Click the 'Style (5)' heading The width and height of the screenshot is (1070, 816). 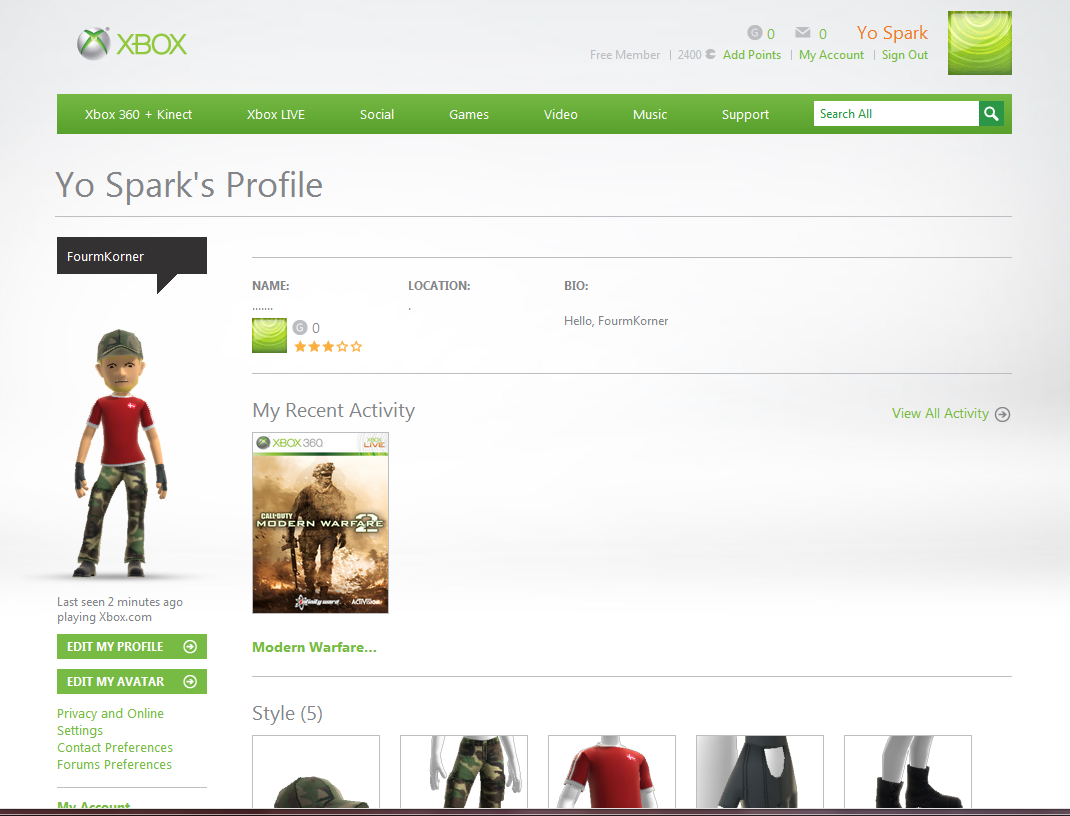(x=287, y=713)
